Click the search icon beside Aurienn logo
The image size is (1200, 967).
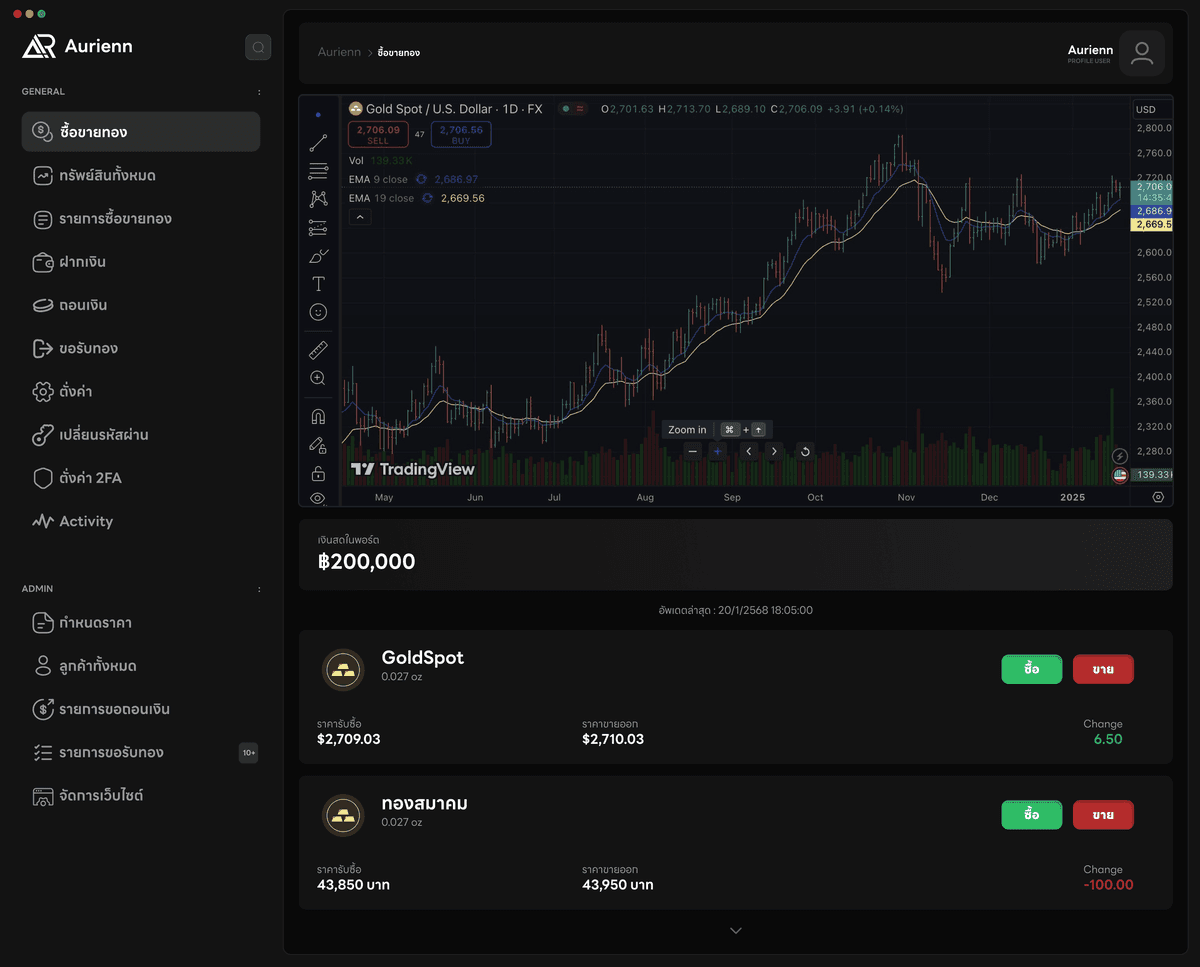click(258, 47)
